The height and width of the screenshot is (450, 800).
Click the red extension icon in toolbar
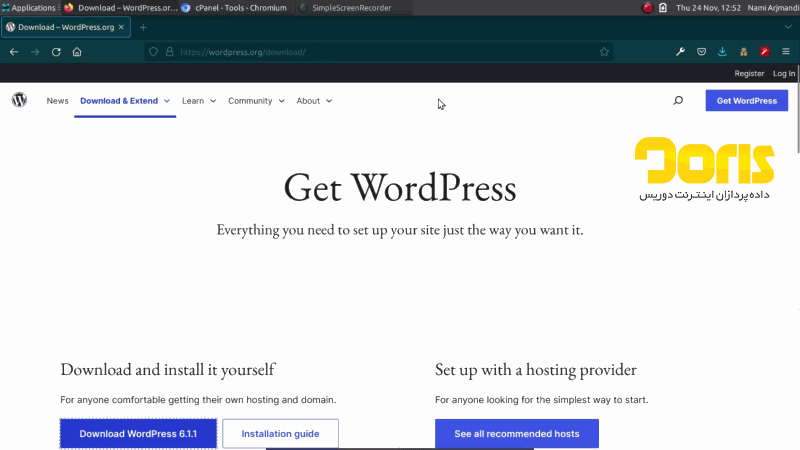click(x=764, y=52)
